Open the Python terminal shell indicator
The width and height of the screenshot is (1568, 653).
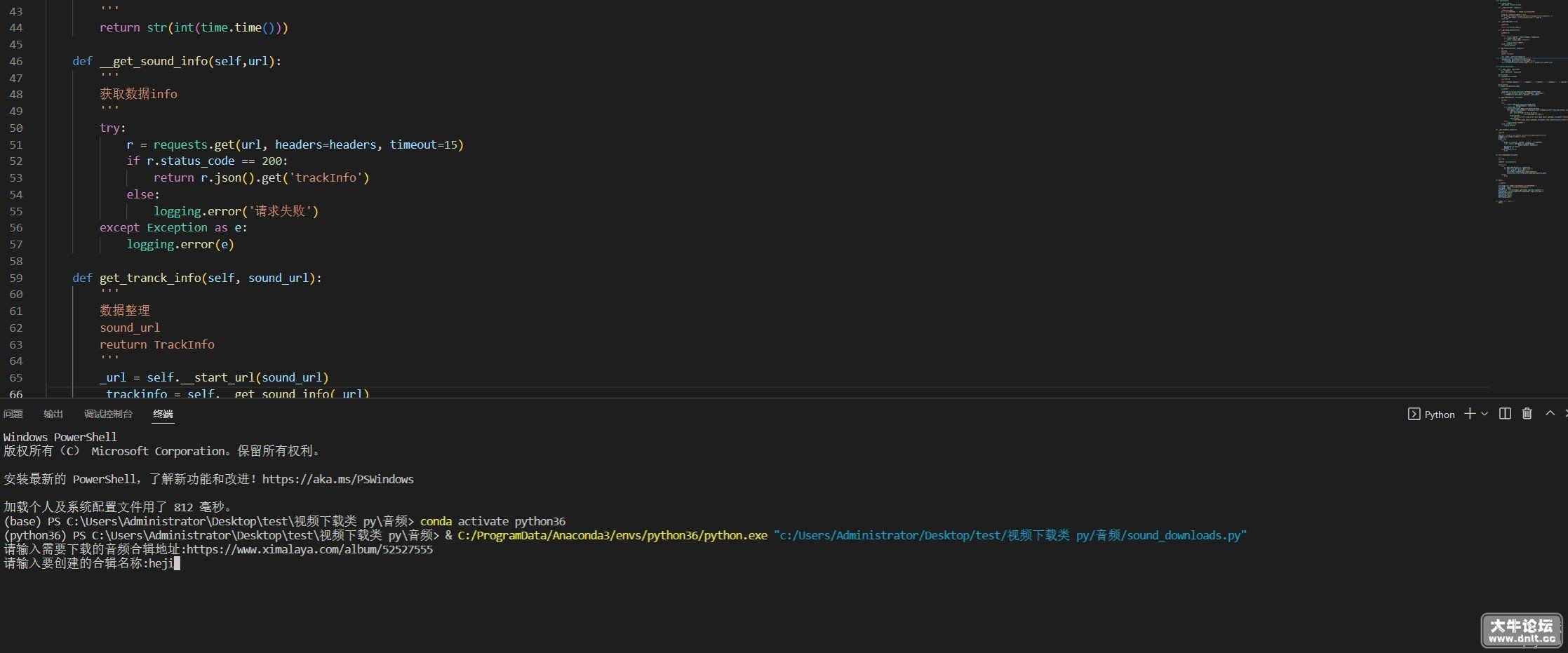(1431, 415)
